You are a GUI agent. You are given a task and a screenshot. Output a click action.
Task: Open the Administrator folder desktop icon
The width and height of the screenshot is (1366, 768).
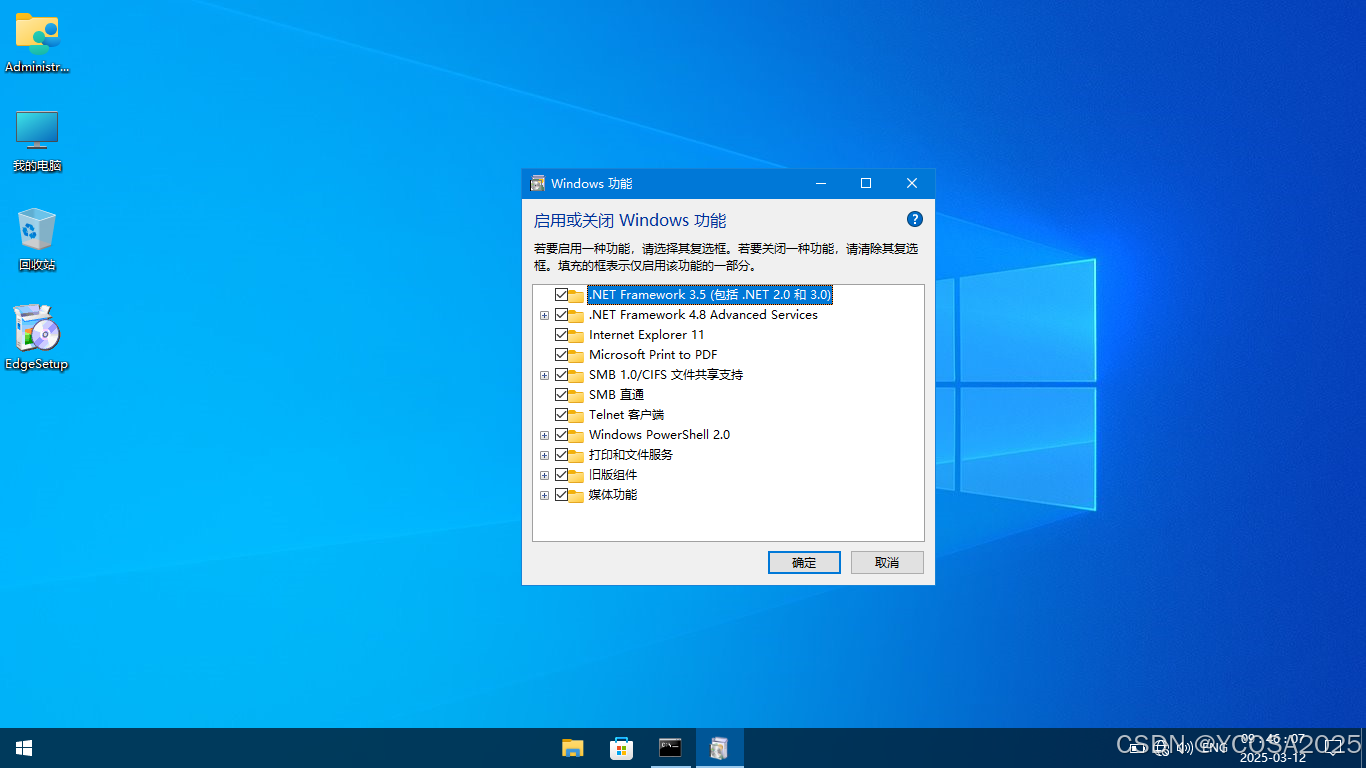37,42
